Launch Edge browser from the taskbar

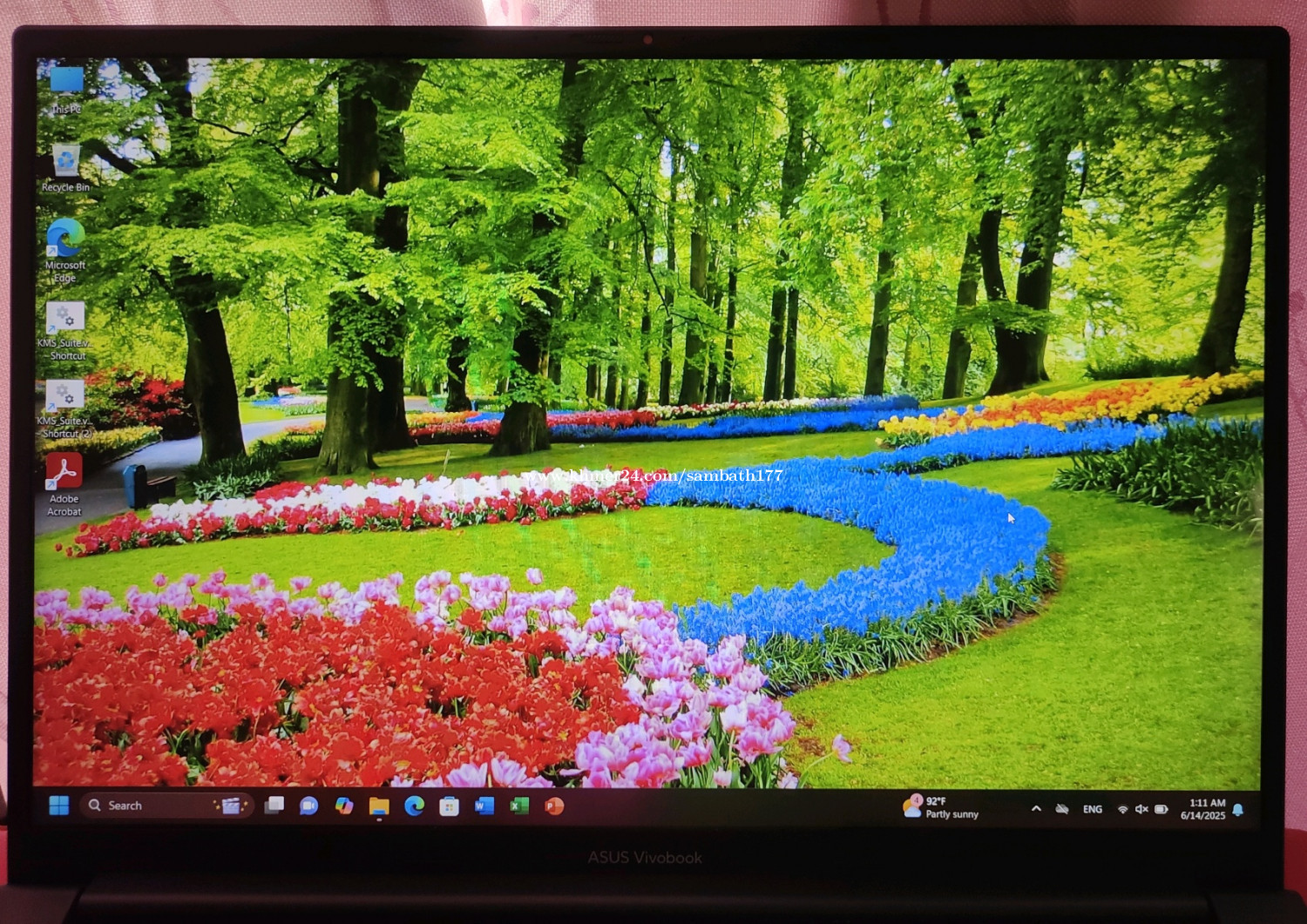click(415, 806)
